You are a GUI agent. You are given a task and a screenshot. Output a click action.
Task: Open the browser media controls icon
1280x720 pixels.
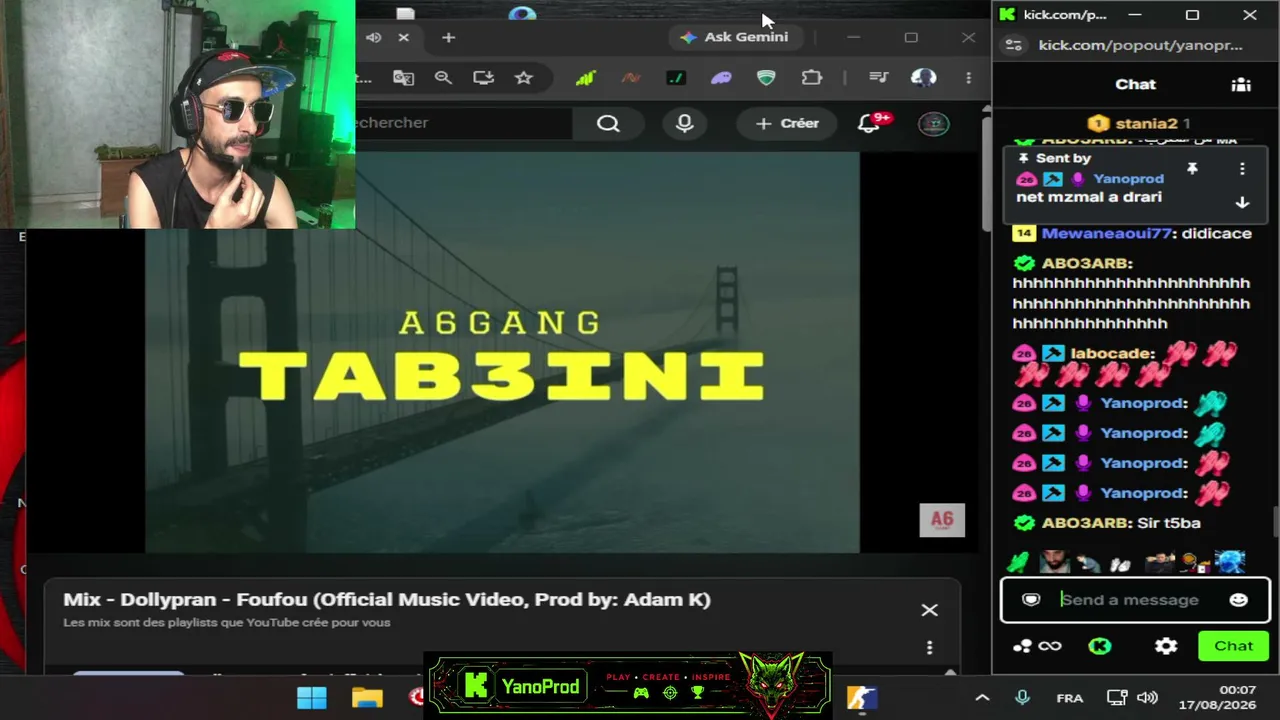tap(878, 78)
